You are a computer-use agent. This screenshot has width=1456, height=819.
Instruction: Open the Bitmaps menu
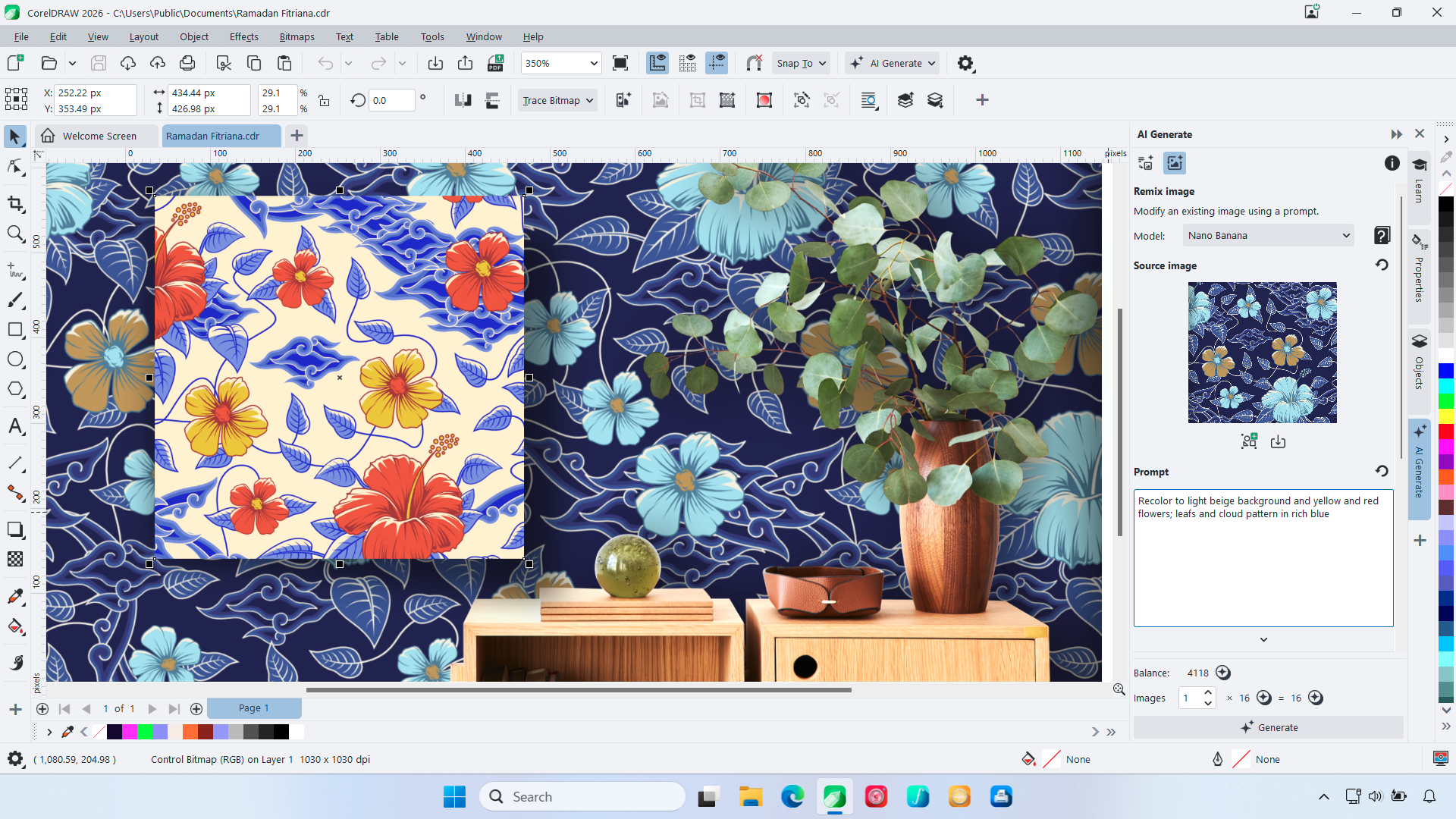click(x=297, y=36)
